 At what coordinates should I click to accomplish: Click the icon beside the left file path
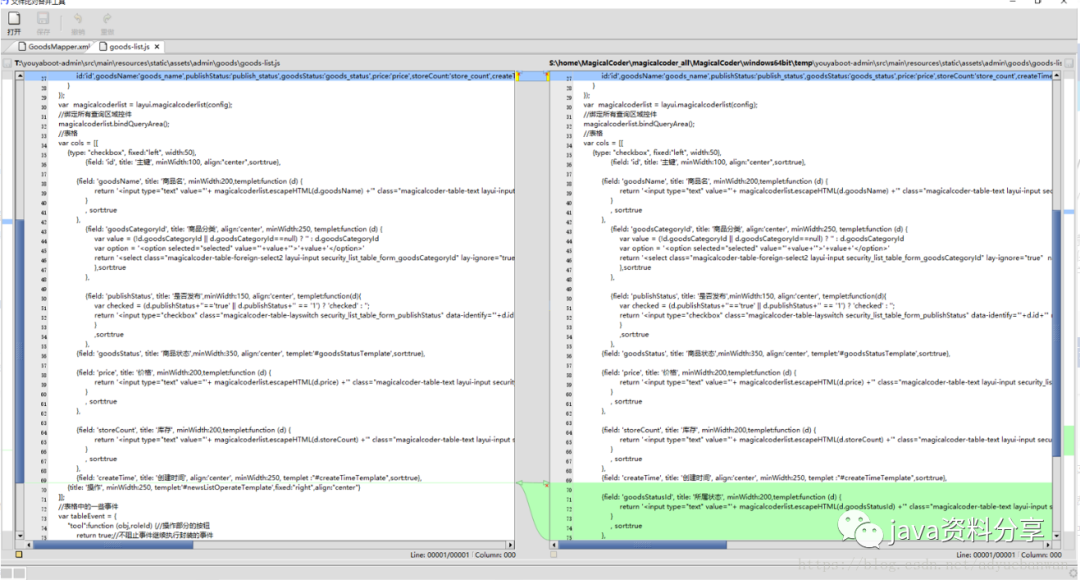click(8, 63)
